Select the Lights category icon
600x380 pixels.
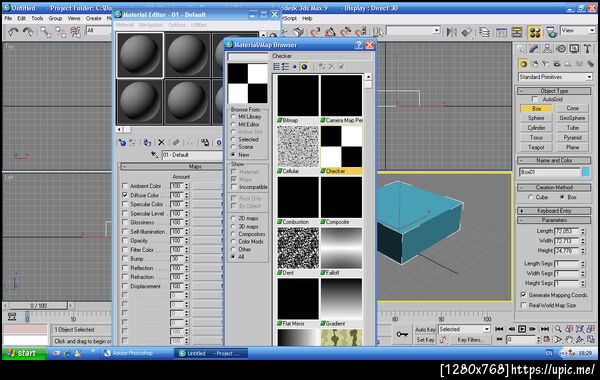pyautogui.click(x=546, y=64)
